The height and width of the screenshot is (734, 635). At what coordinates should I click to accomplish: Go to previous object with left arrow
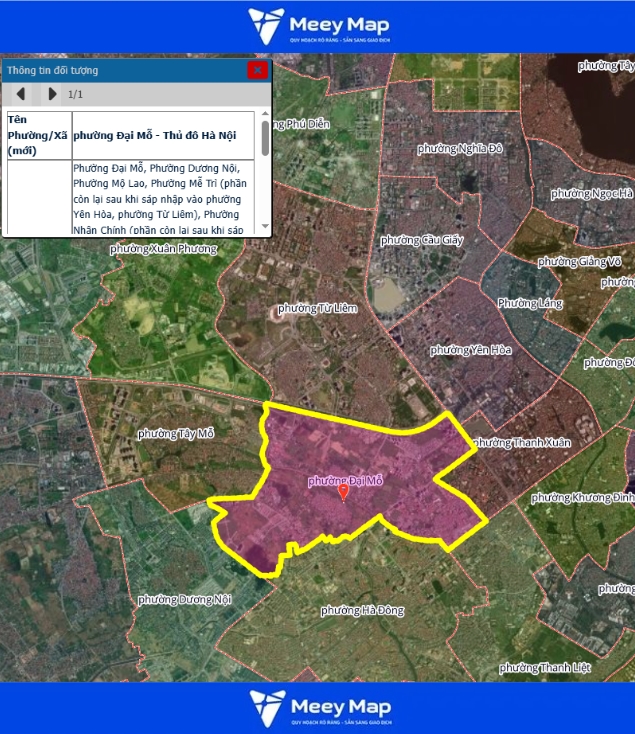click(x=20, y=94)
